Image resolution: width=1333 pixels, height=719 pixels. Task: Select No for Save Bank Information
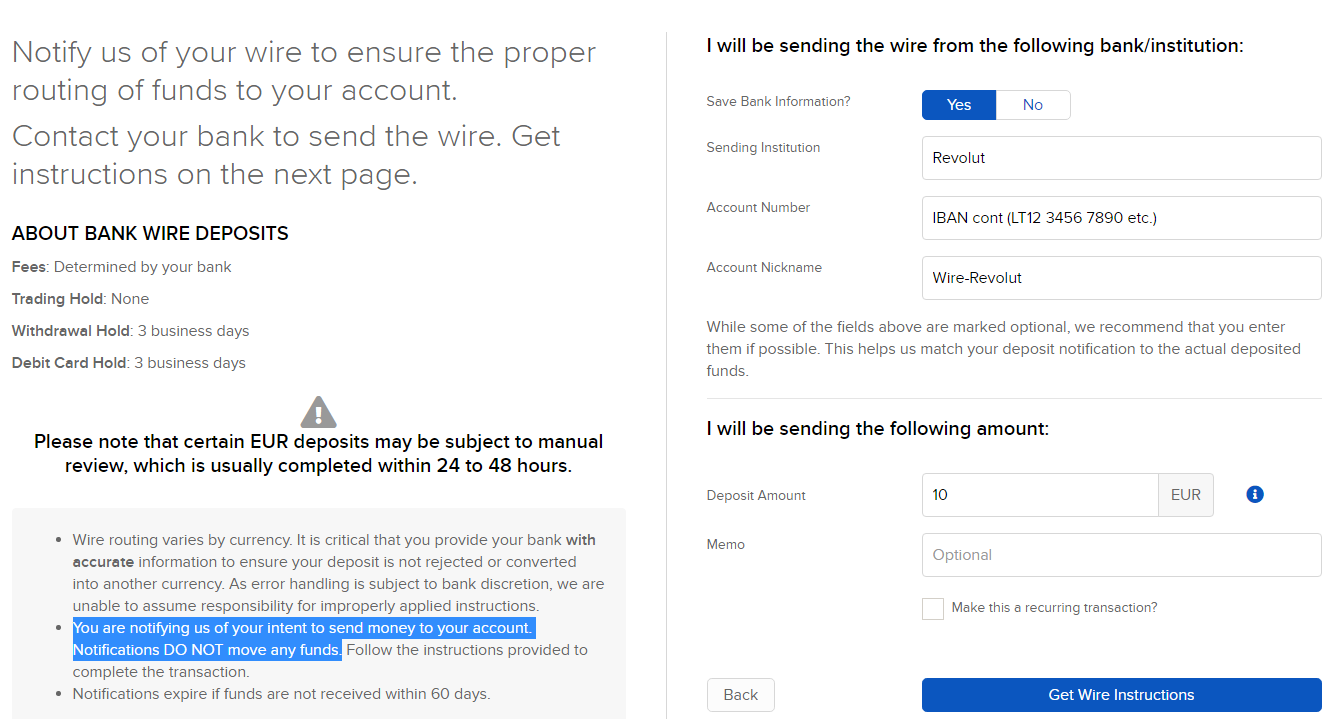pyautogui.click(x=1033, y=105)
